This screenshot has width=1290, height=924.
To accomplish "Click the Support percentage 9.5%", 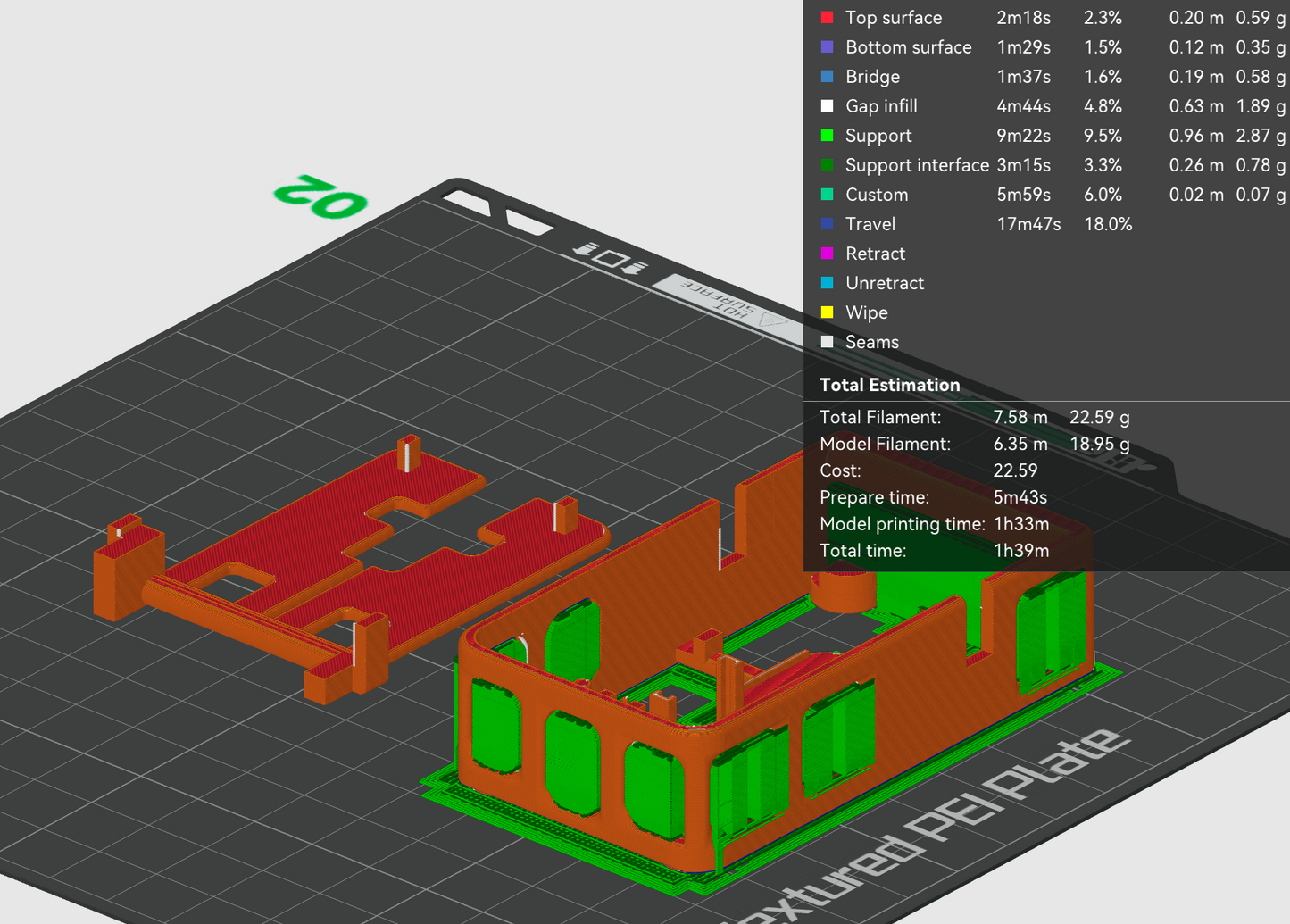I will 1103,136.
